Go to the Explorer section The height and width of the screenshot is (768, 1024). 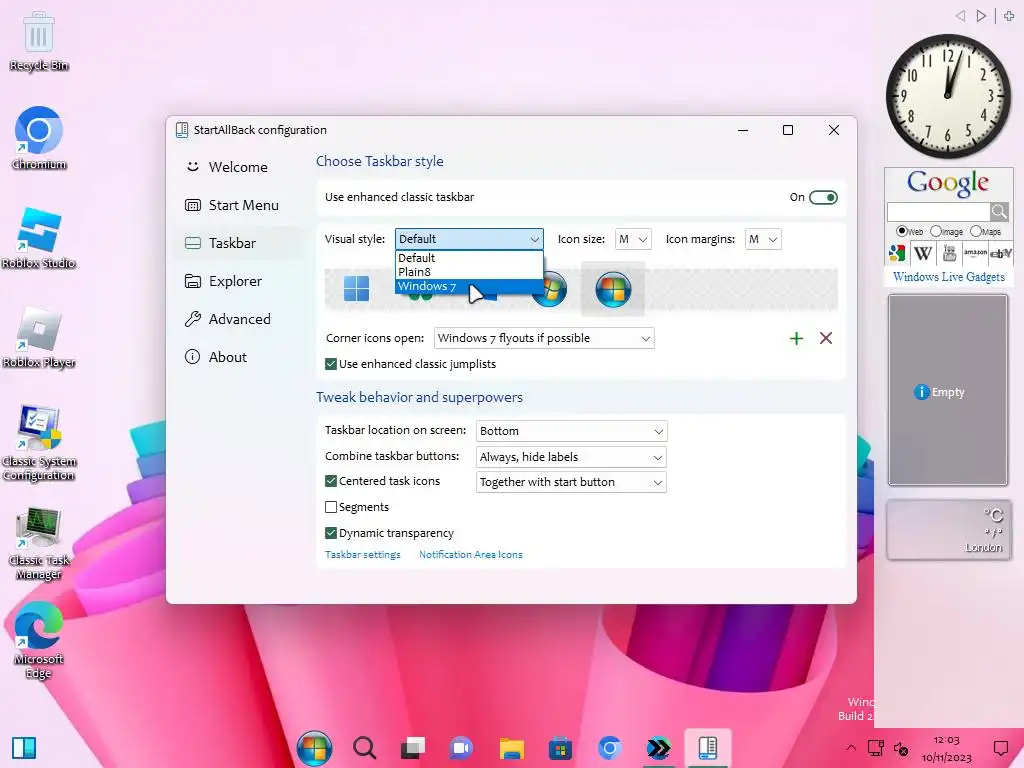tap(238, 281)
